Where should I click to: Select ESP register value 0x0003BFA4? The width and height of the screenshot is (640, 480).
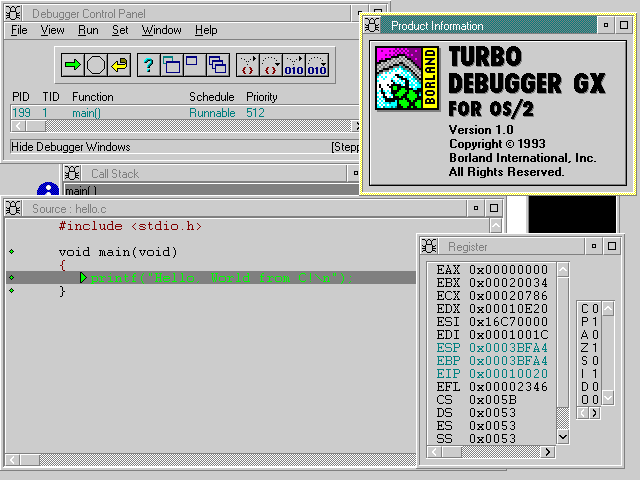(508, 348)
